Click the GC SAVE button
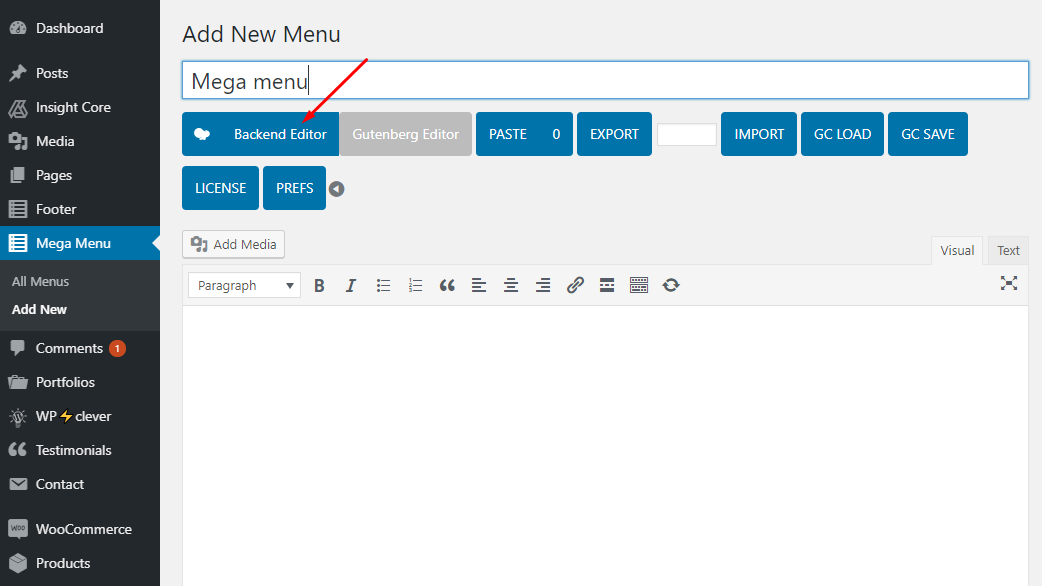1042x586 pixels. (x=928, y=134)
